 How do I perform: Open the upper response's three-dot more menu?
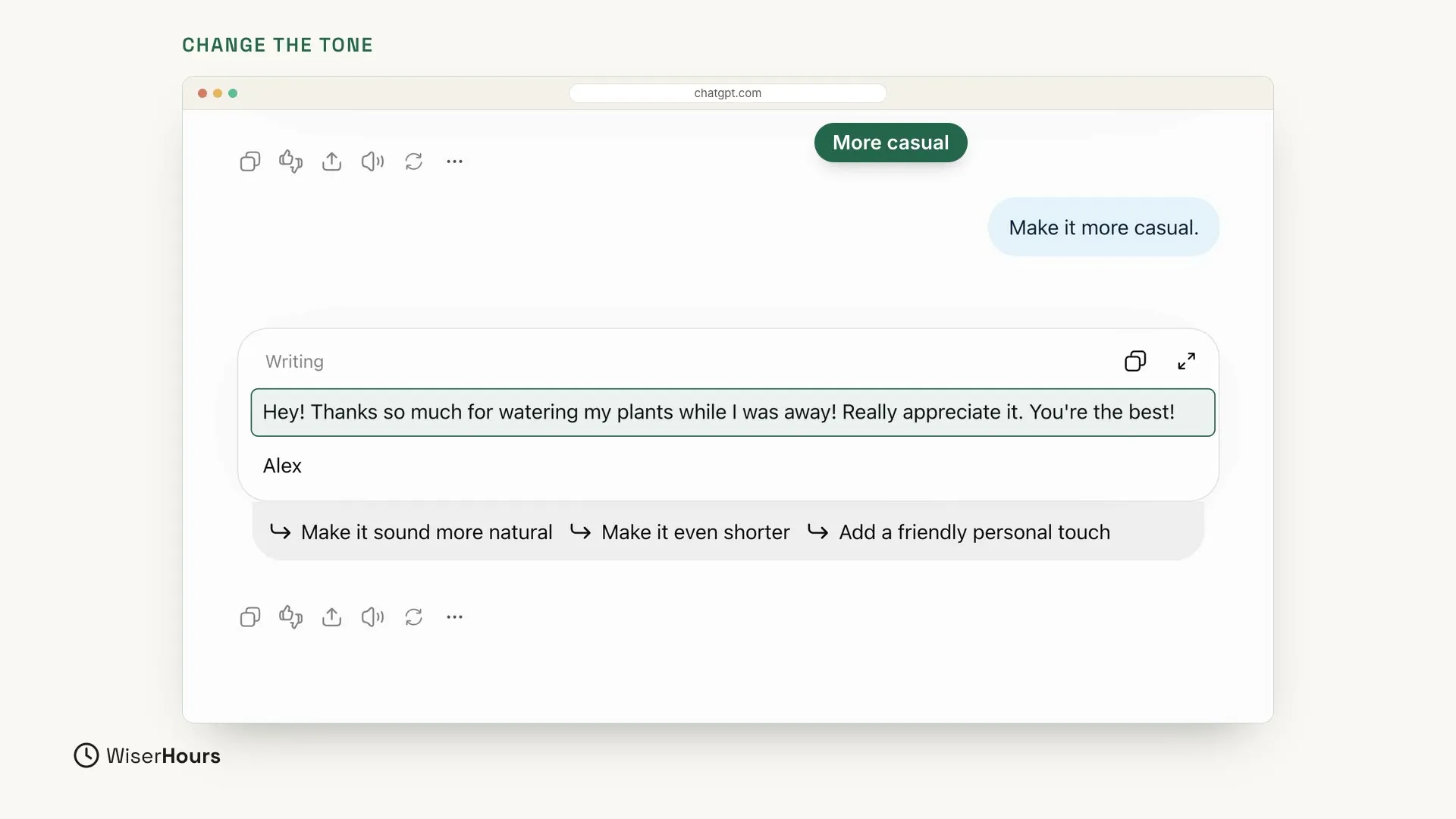454,162
